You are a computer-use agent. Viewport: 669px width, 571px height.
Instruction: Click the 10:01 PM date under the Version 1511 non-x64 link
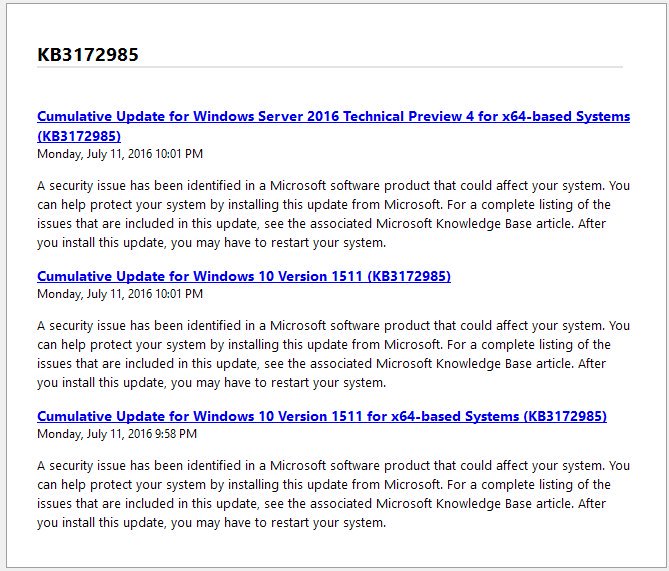tap(120, 294)
